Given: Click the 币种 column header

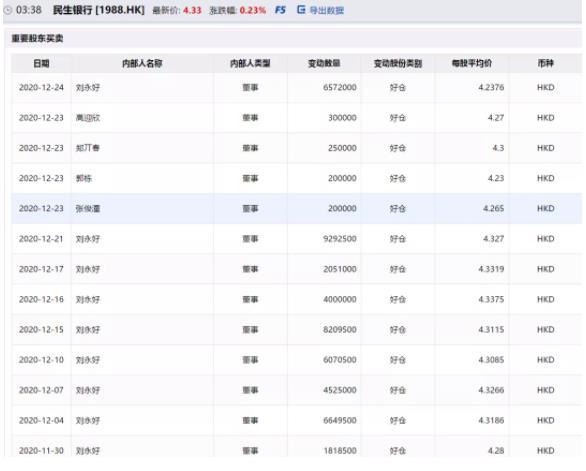Looking at the screenshot, I should [545, 63].
